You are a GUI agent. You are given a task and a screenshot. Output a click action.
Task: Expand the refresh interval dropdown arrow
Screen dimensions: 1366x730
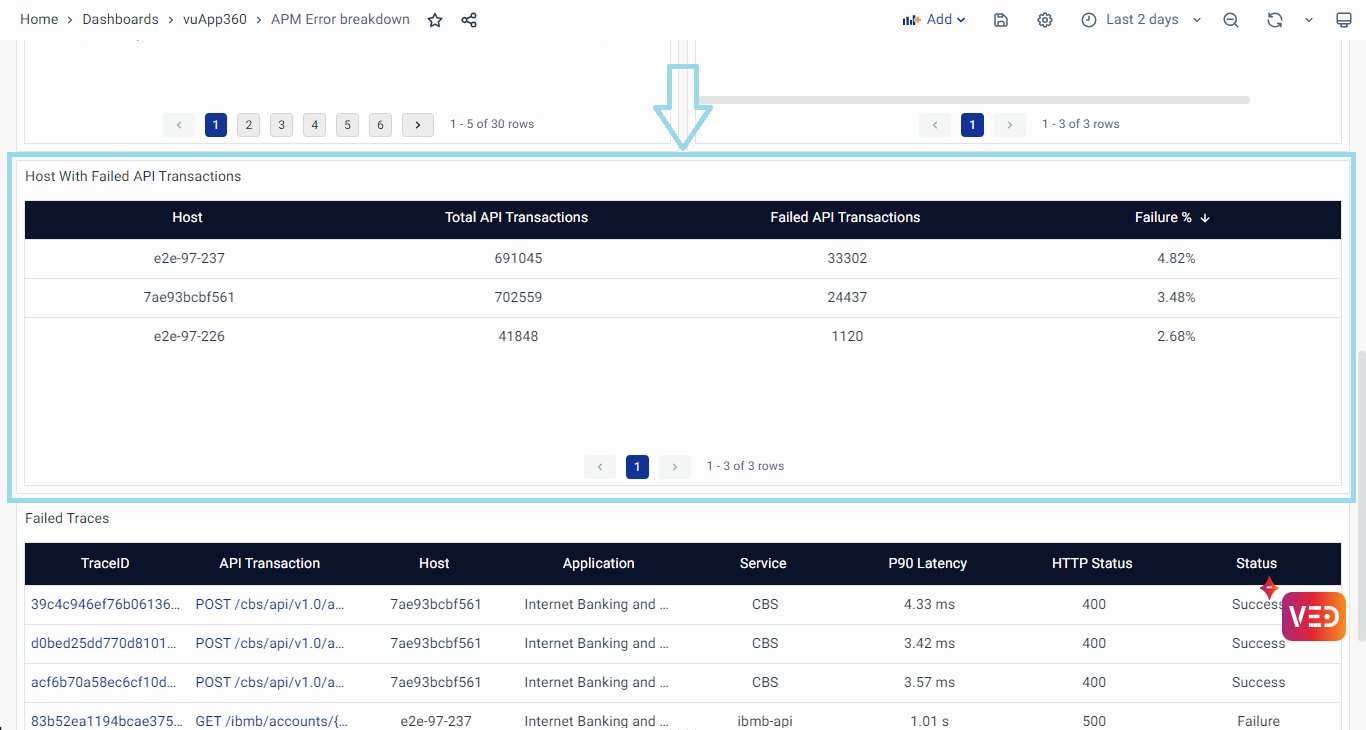coord(1308,20)
